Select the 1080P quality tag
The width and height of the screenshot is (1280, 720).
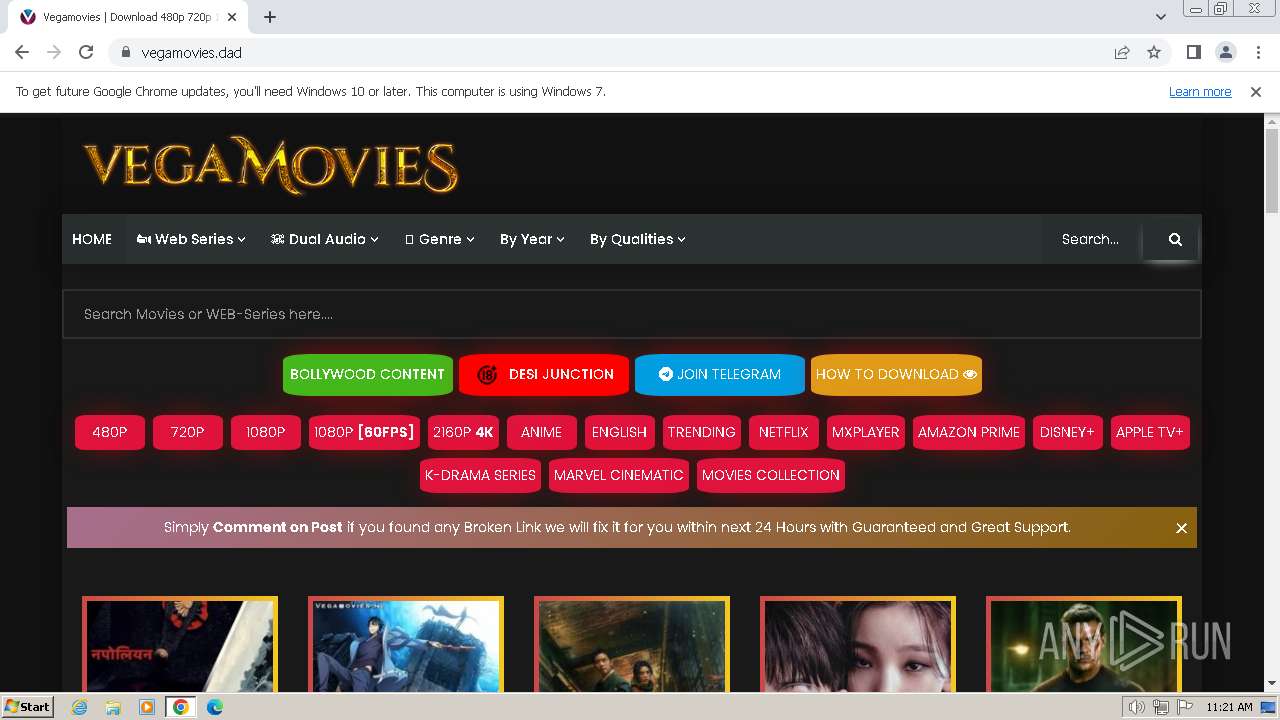(x=266, y=432)
